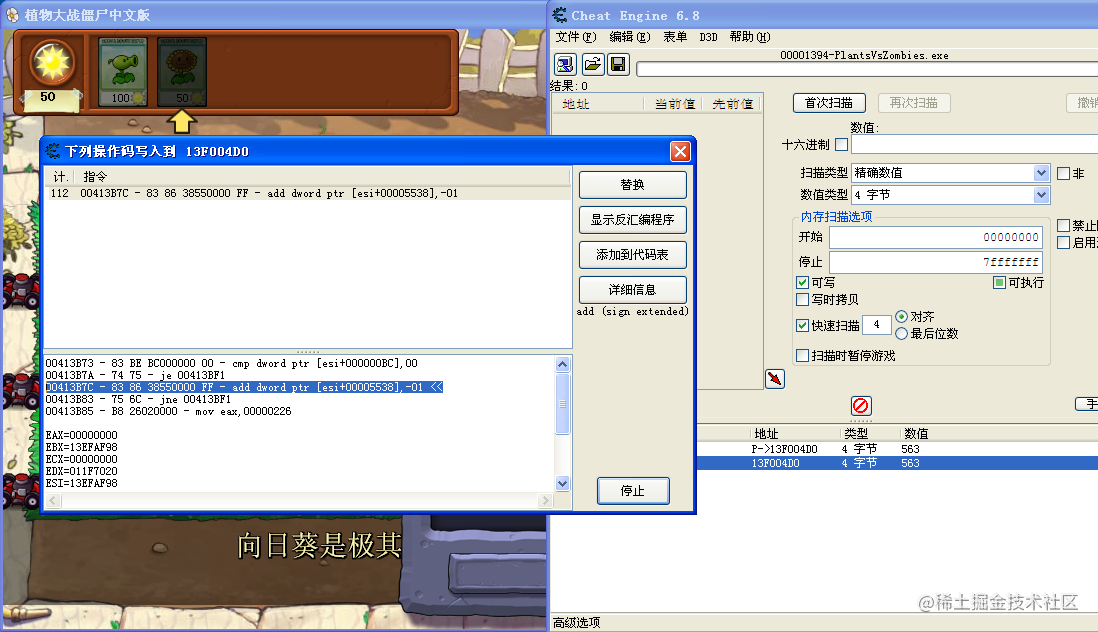
Task: Click the red no-entry clear list icon
Action: click(861, 405)
